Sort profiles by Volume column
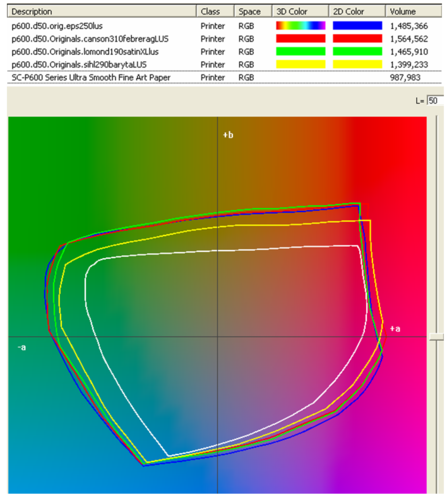 (414, 11)
